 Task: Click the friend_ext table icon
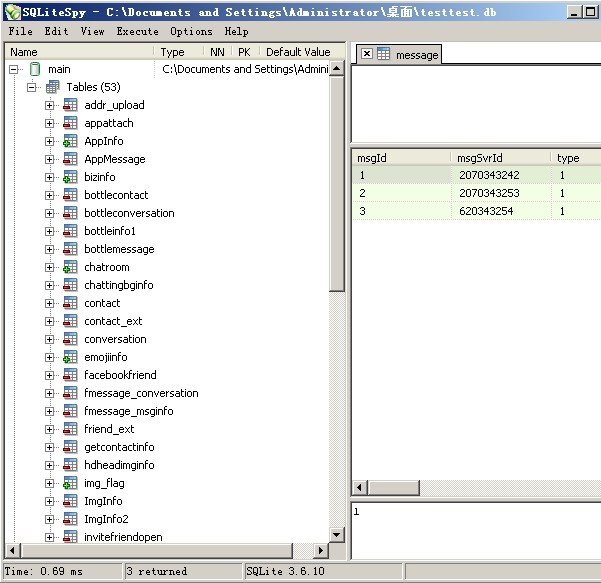coord(70,429)
